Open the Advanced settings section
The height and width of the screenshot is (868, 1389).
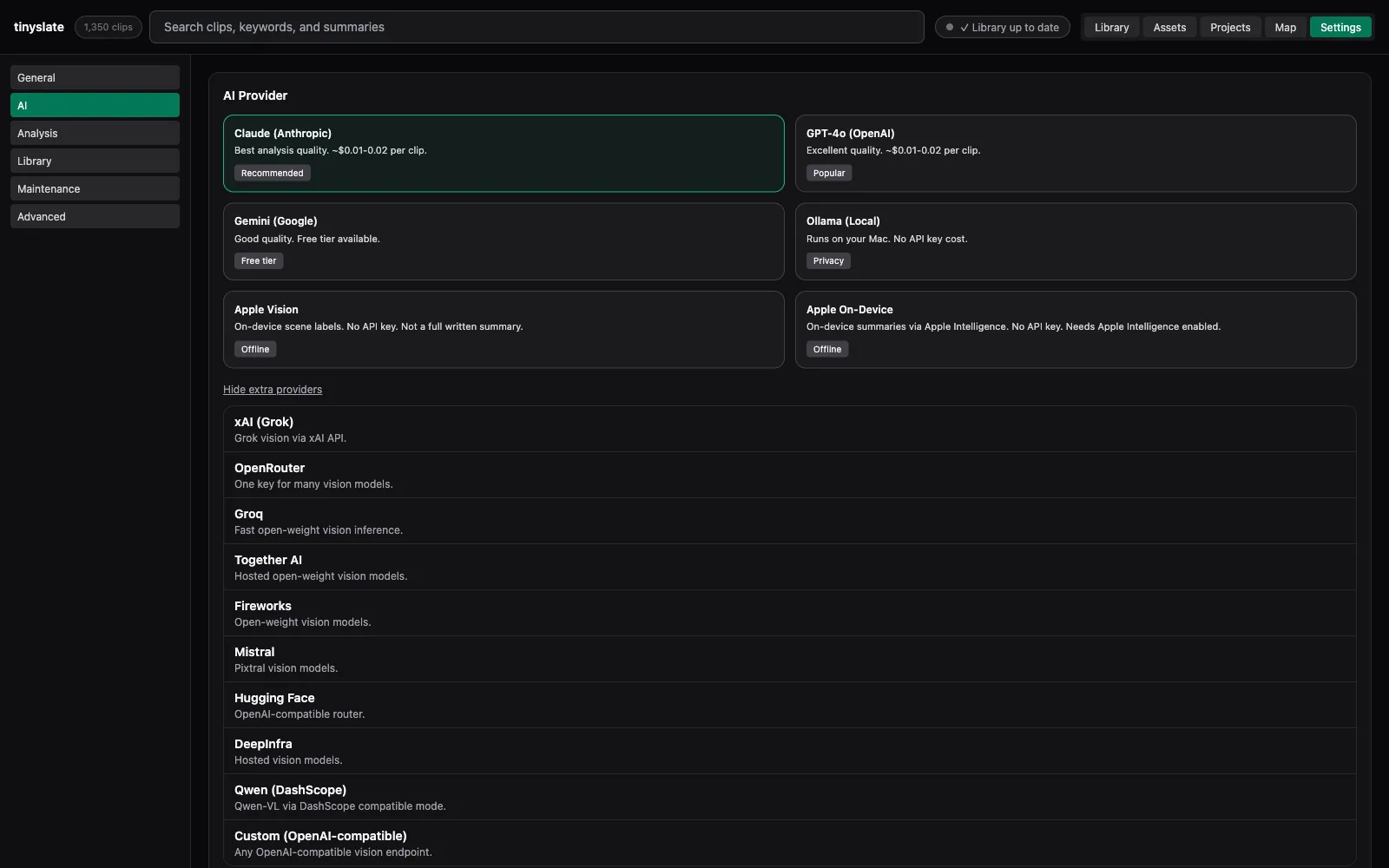pos(95,216)
